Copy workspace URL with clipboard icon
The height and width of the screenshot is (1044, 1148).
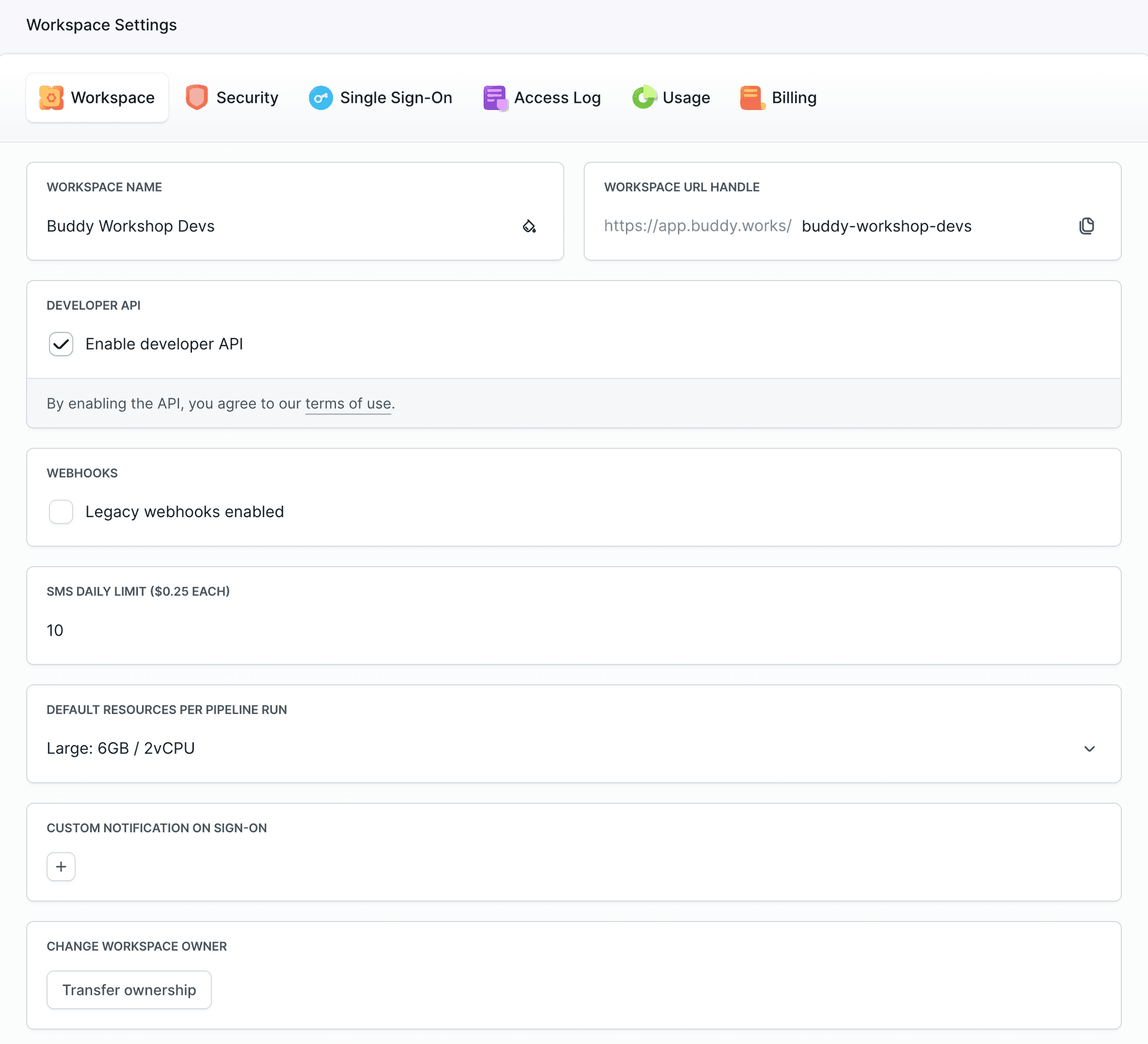tap(1086, 226)
